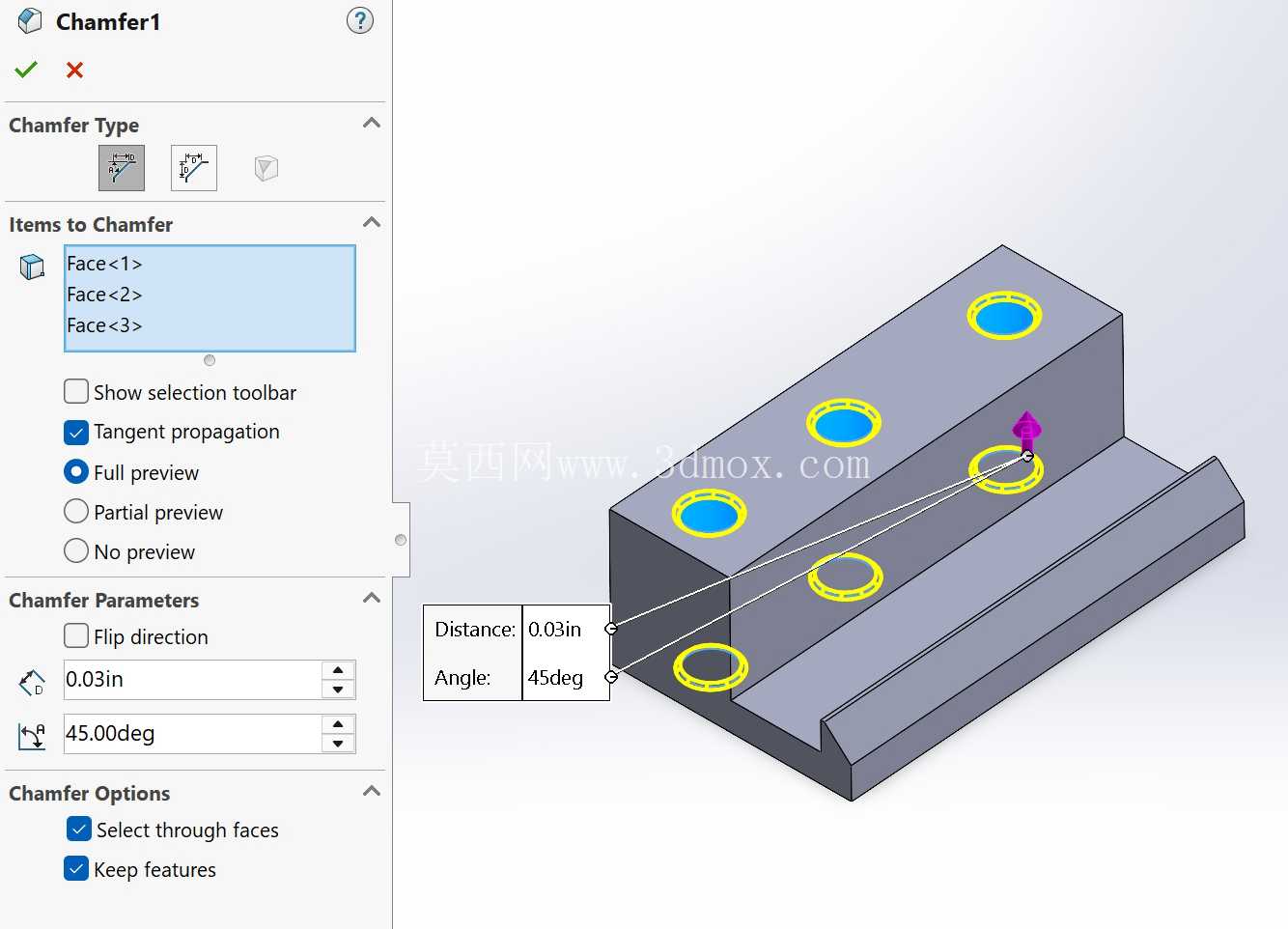
Task: Click the Chamfer1 feature icon
Action: pos(30,20)
